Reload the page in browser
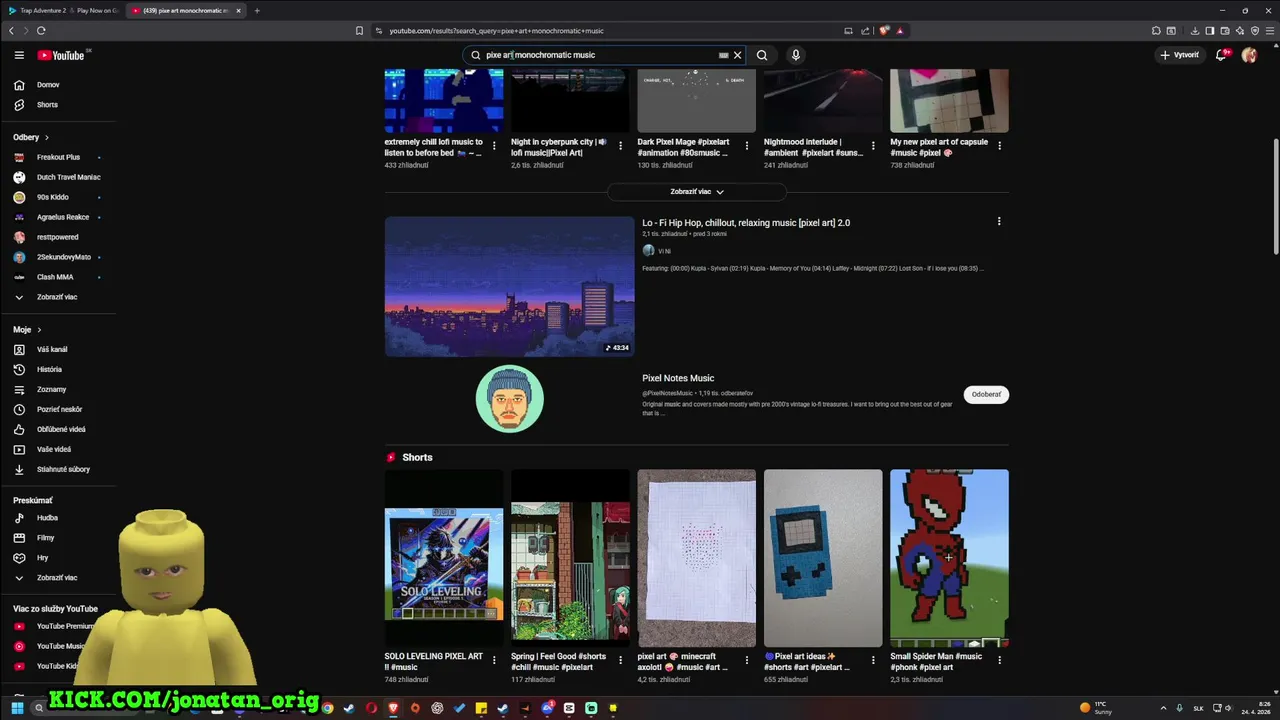 41,31
